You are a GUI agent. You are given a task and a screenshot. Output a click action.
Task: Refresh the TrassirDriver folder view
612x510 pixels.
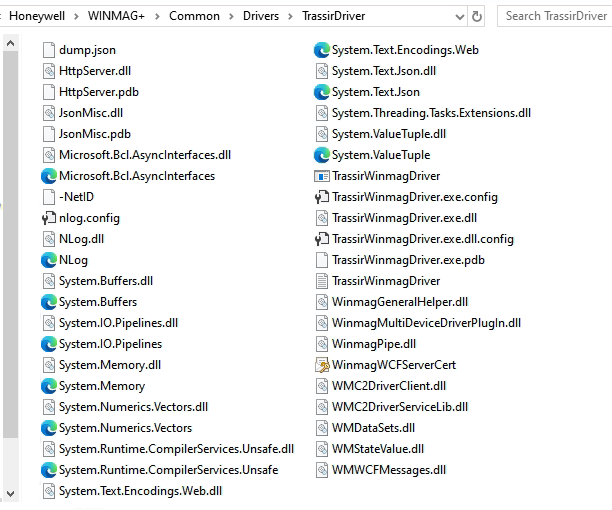click(477, 16)
